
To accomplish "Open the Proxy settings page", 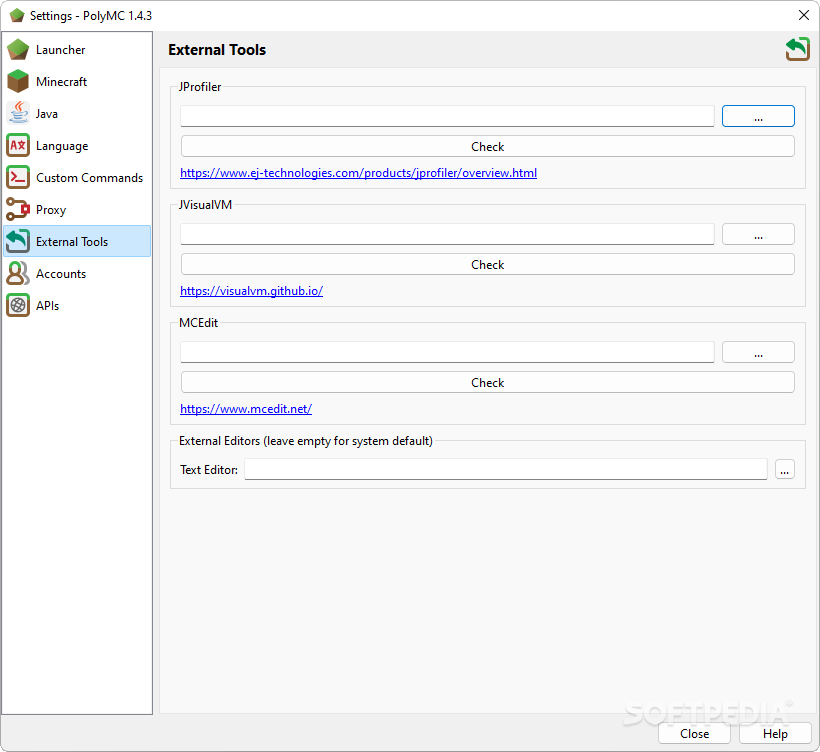I will (x=77, y=210).
